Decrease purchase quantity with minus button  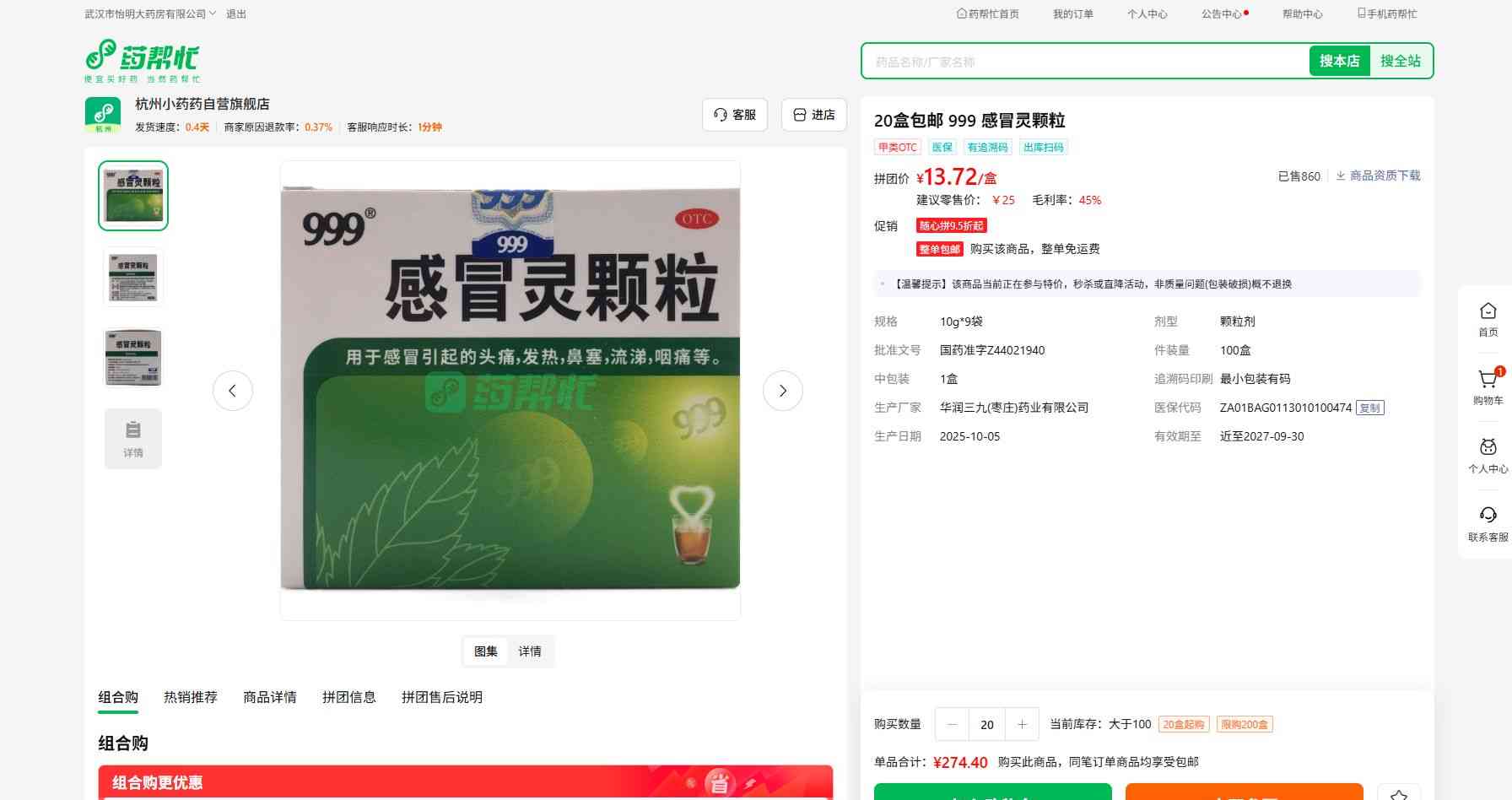953,724
